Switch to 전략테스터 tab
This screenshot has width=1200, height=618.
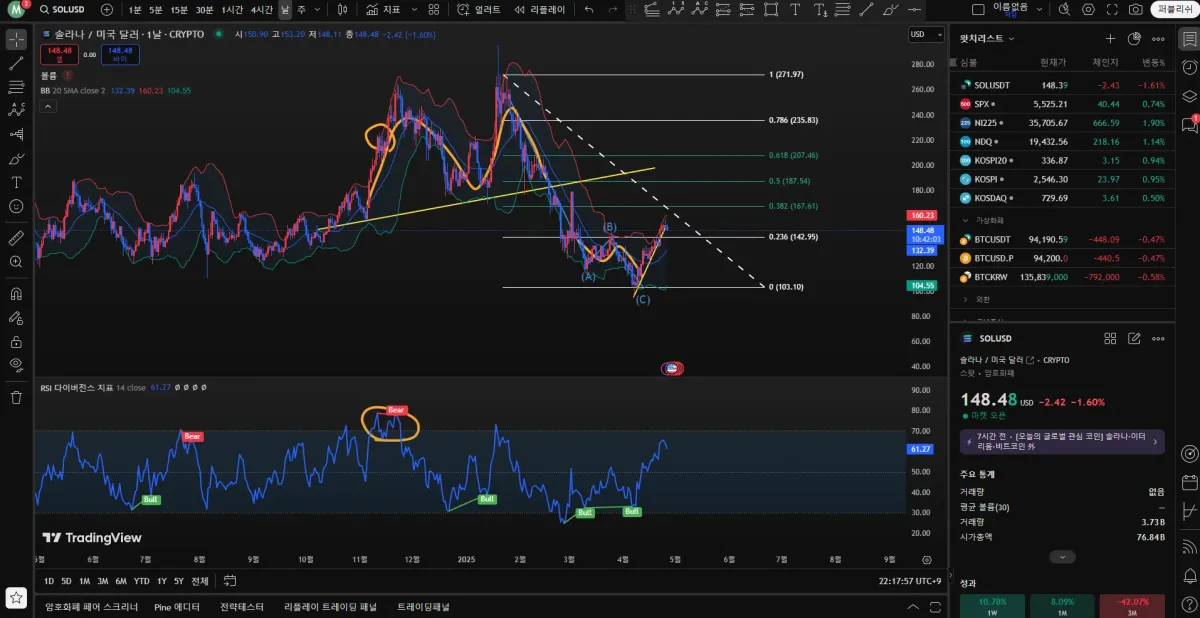(x=242, y=607)
